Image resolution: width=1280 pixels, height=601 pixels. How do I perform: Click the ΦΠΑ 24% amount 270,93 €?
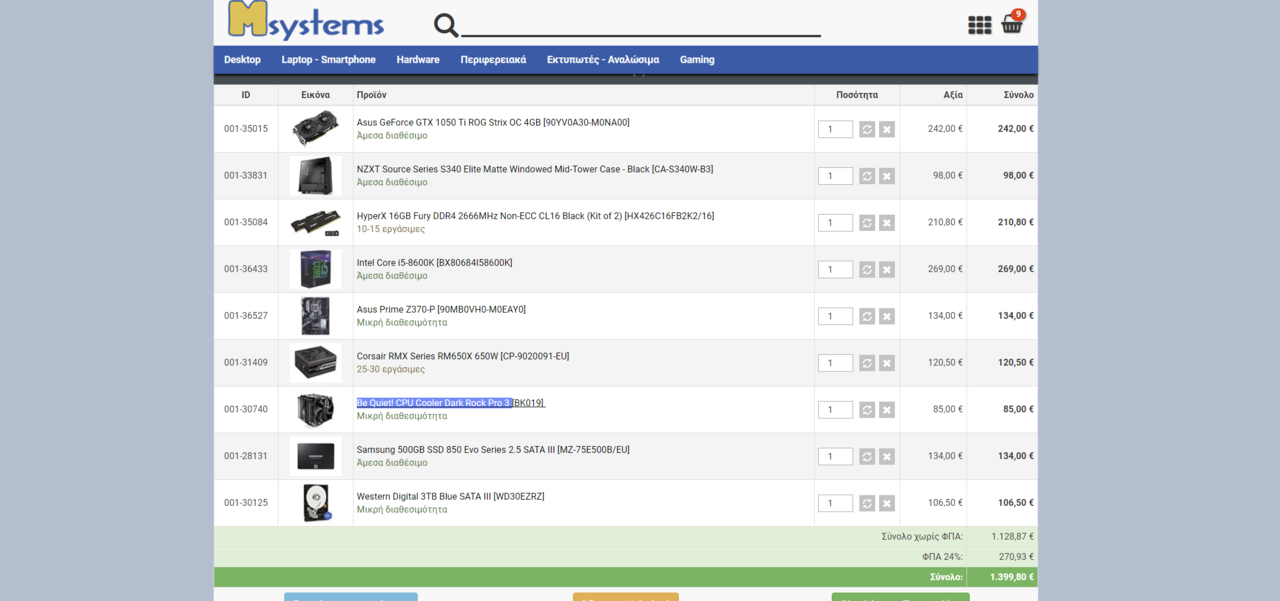[x=1016, y=557]
